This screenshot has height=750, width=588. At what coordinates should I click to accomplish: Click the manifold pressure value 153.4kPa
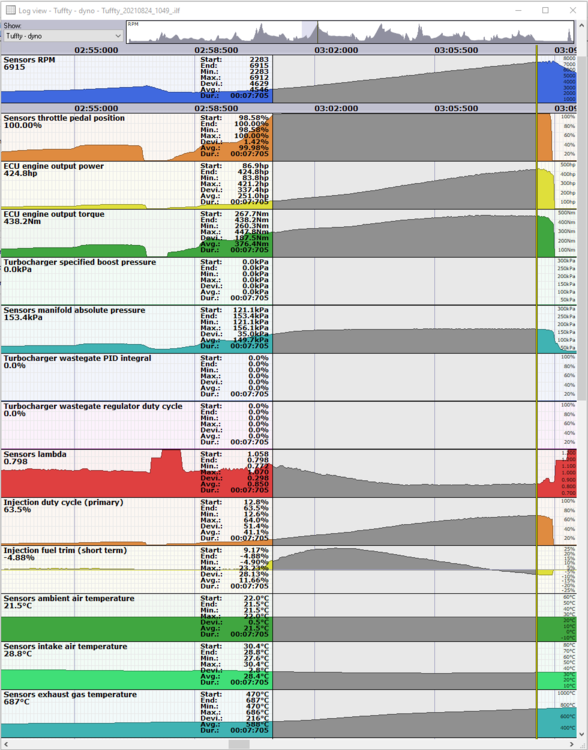pyautogui.click(x=23, y=318)
